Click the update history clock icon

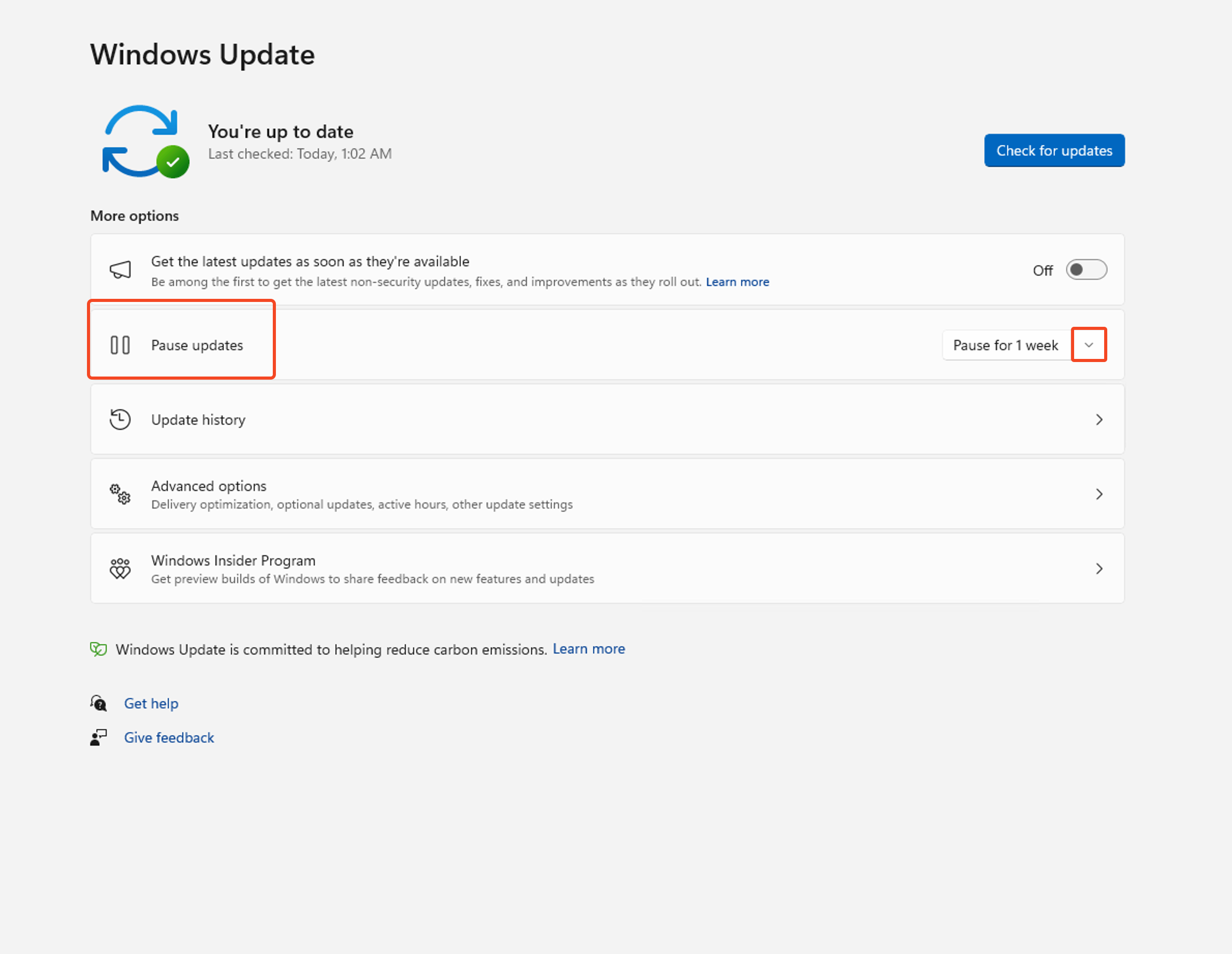coord(120,420)
